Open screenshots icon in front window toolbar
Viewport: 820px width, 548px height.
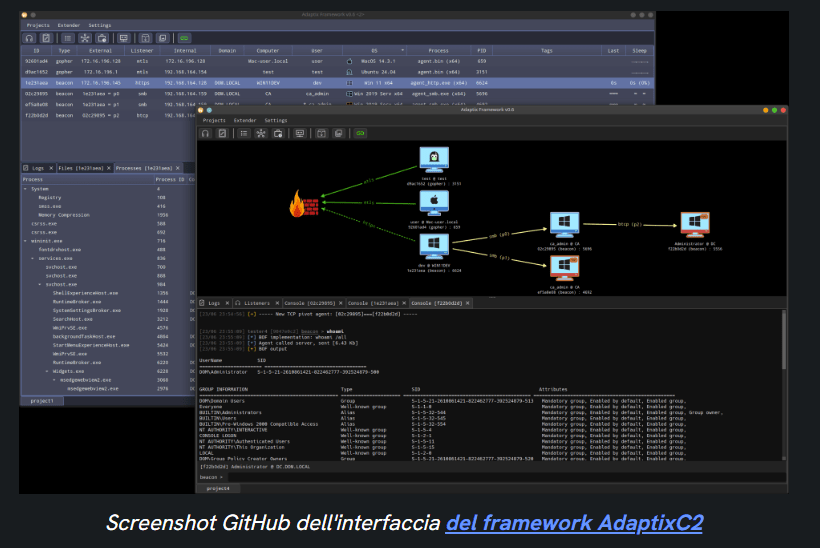[339, 133]
